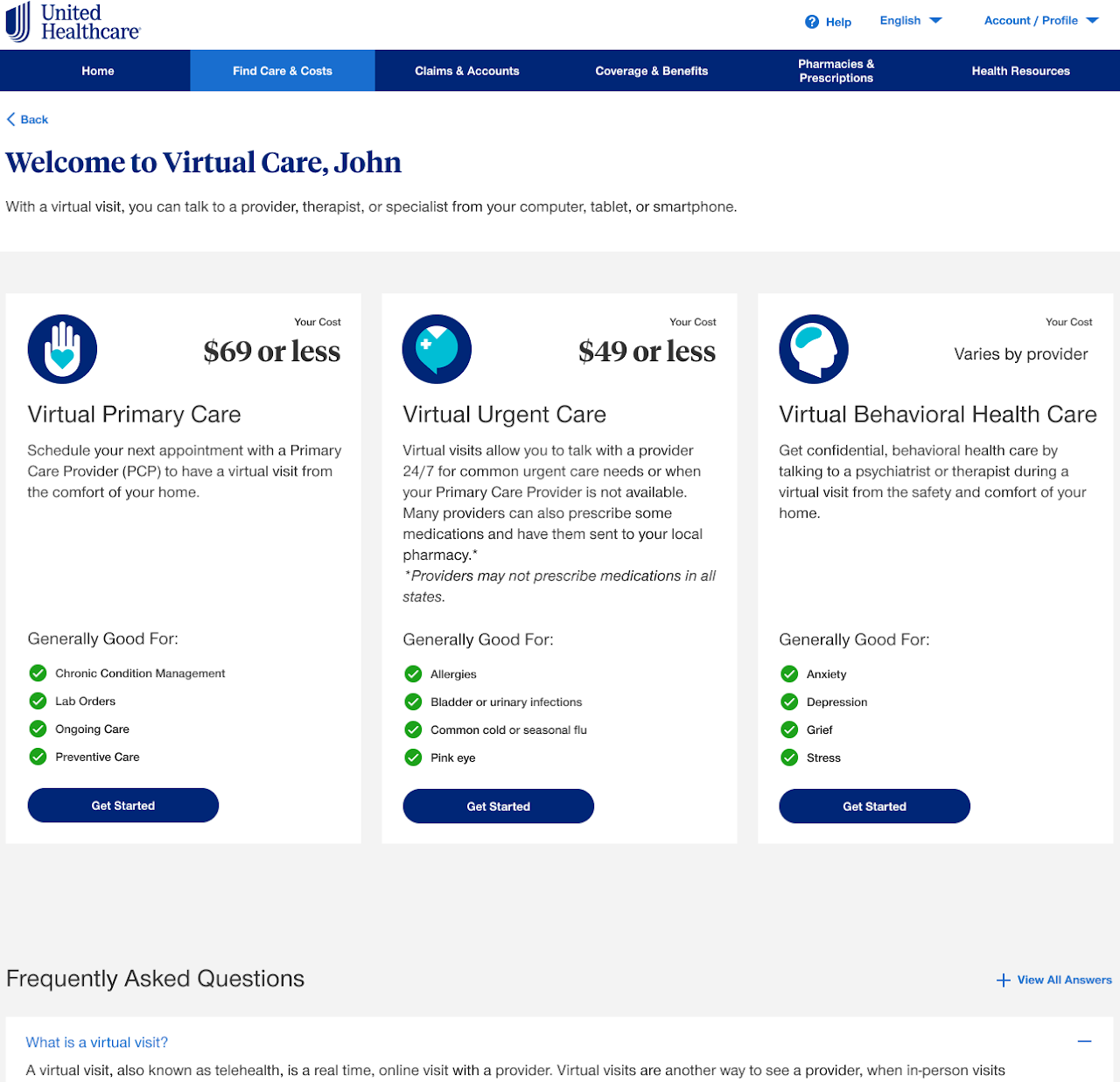Go to the Home tab
Screen dimensions: 1120x1082
click(x=98, y=71)
